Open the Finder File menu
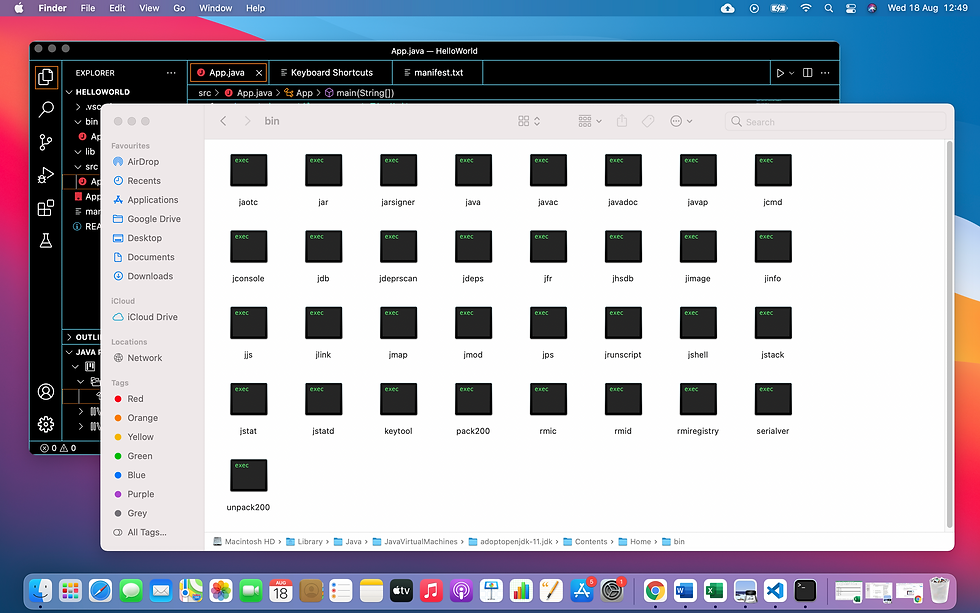 tap(88, 8)
